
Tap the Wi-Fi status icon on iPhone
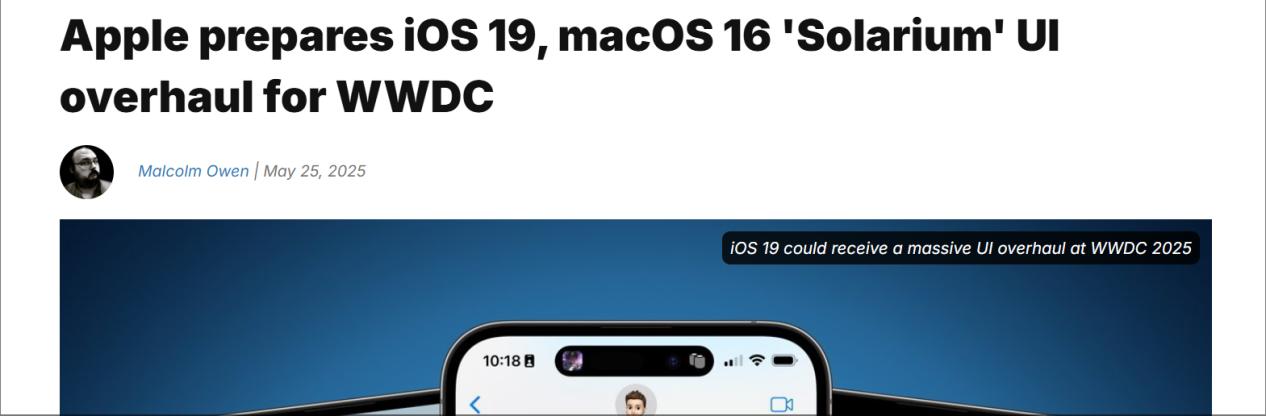pyautogui.click(x=757, y=360)
